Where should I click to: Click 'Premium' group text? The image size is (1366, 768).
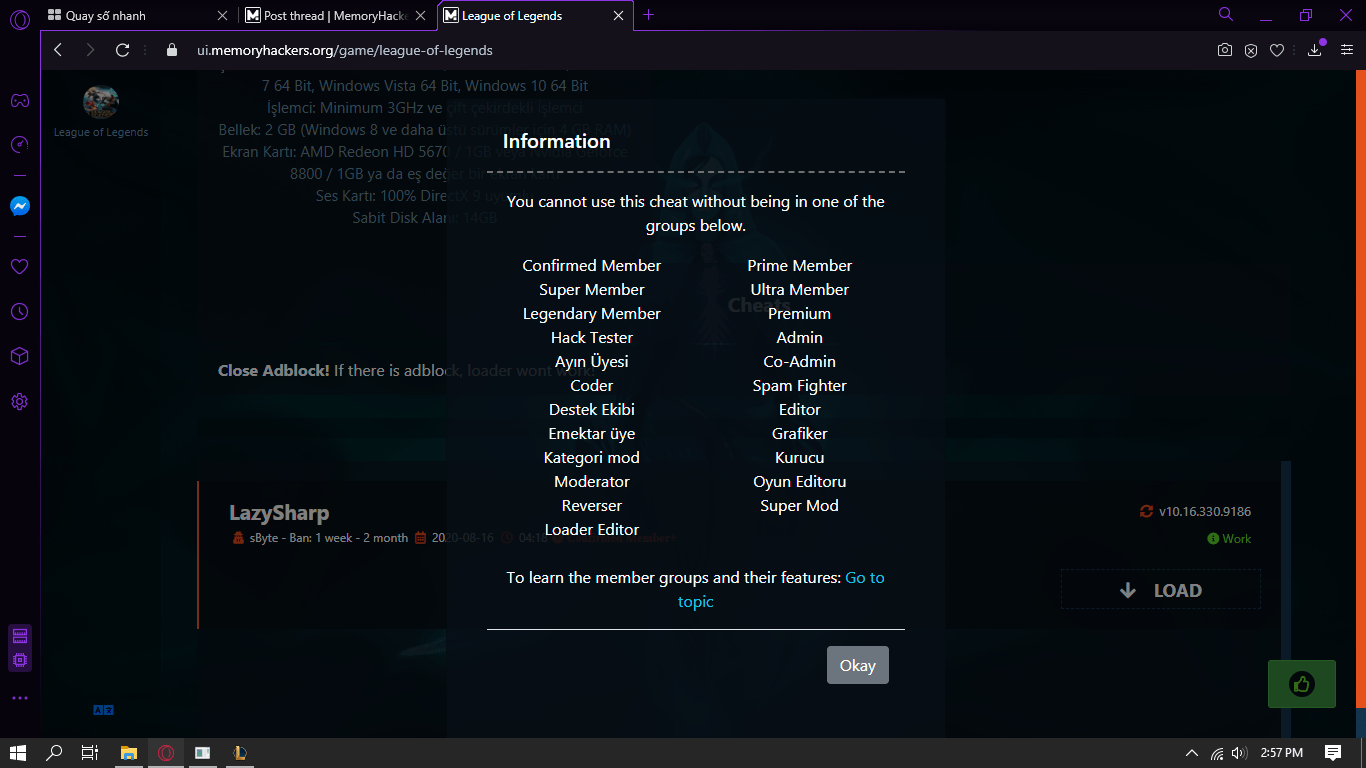click(x=800, y=314)
